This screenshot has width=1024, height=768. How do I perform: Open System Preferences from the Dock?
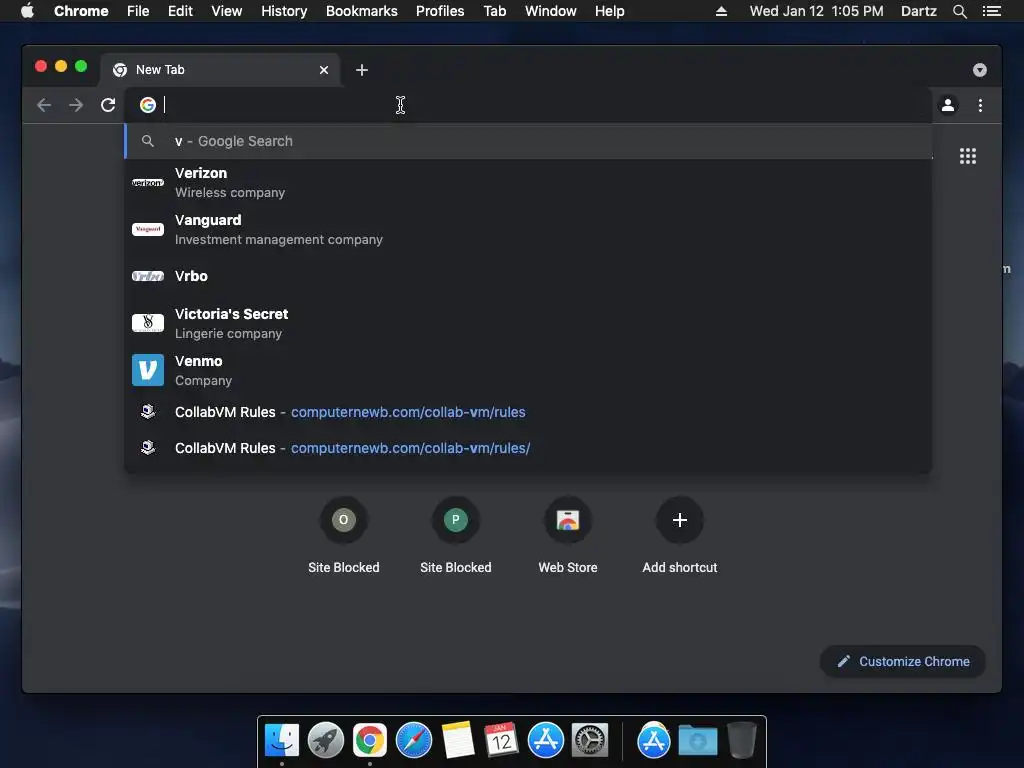pyautogui.click(x=590, y=741)
